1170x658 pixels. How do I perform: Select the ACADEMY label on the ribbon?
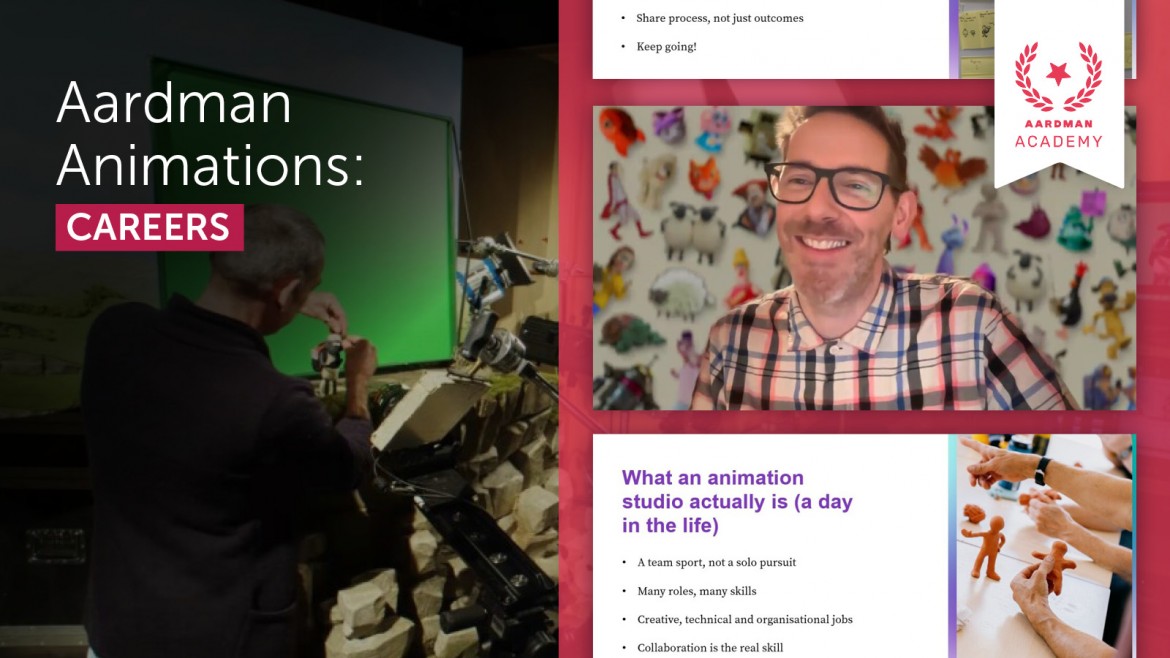1061,142
